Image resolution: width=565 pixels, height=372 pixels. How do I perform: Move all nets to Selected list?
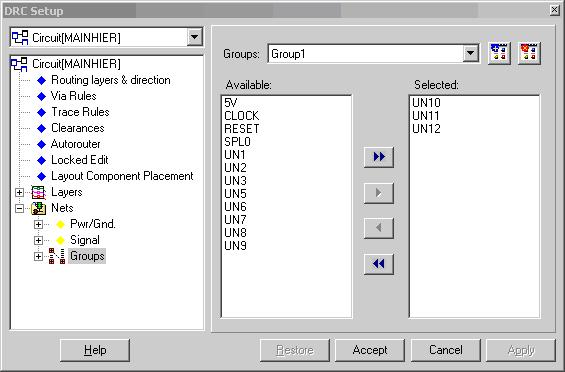[379, 157]
